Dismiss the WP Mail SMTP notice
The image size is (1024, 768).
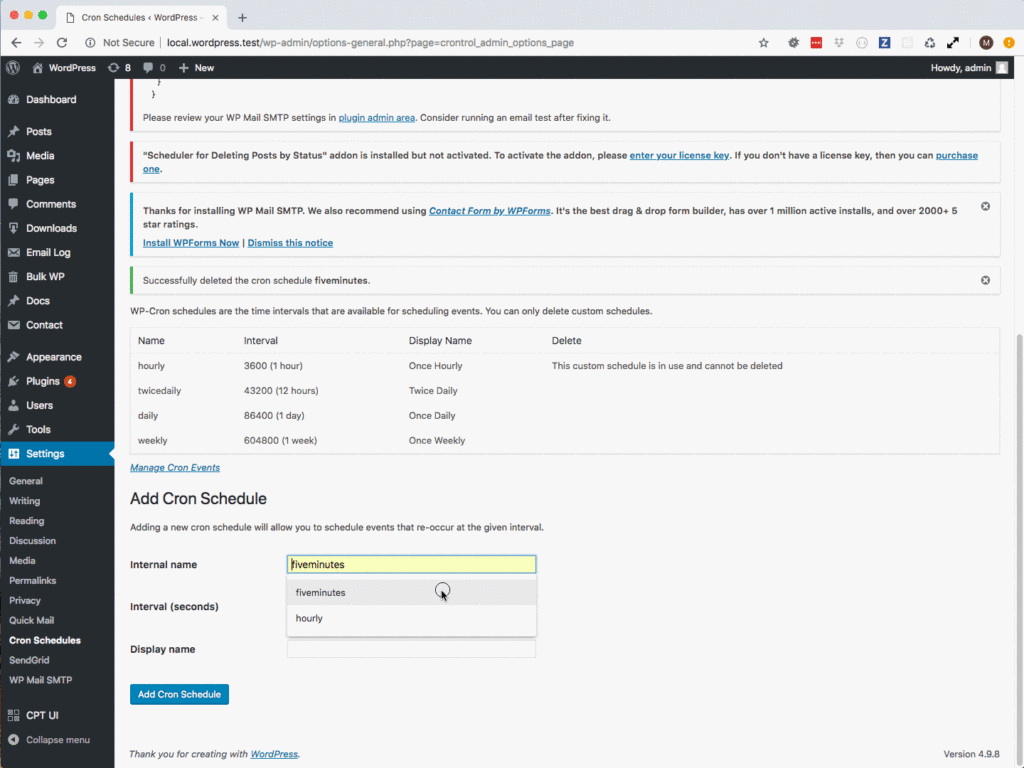click(985, 206)
